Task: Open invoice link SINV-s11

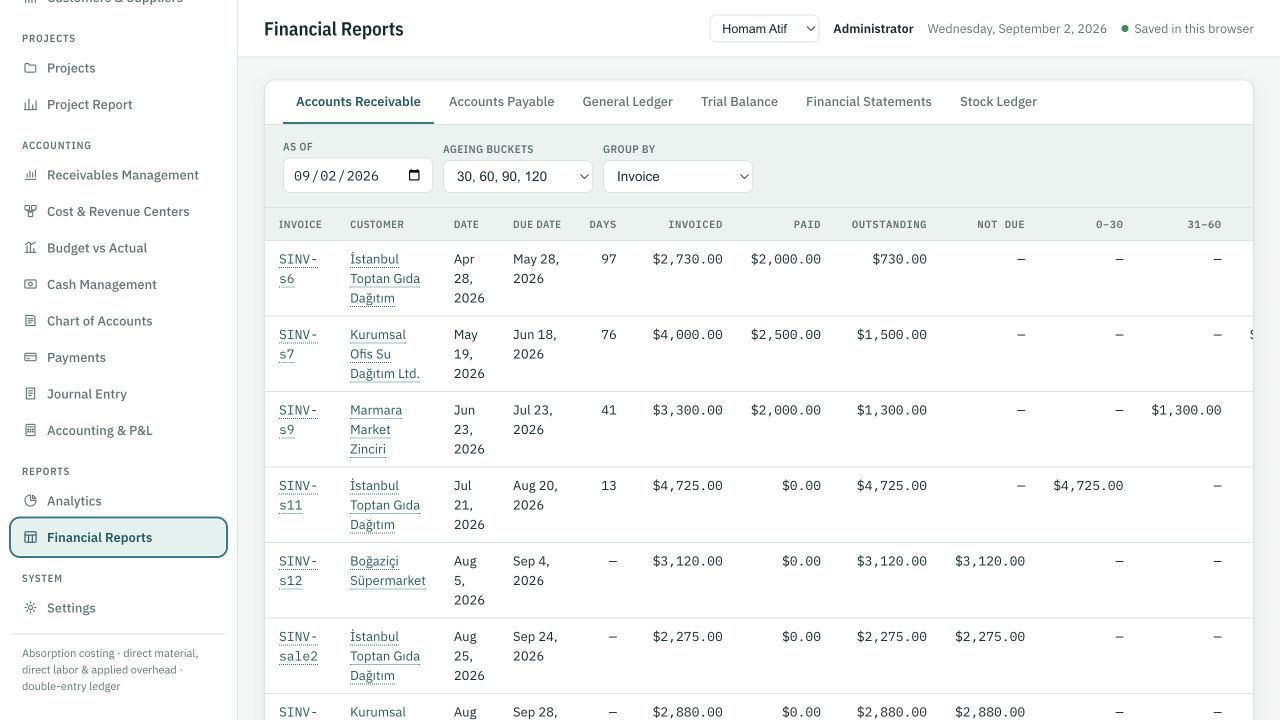Action: [x=298, y=495]
